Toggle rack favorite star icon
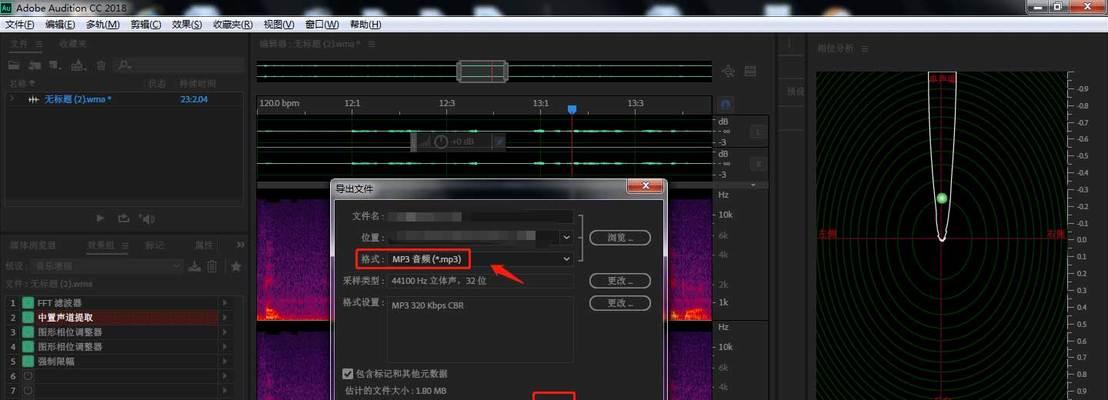1108x400 pixels. point(236,266)
